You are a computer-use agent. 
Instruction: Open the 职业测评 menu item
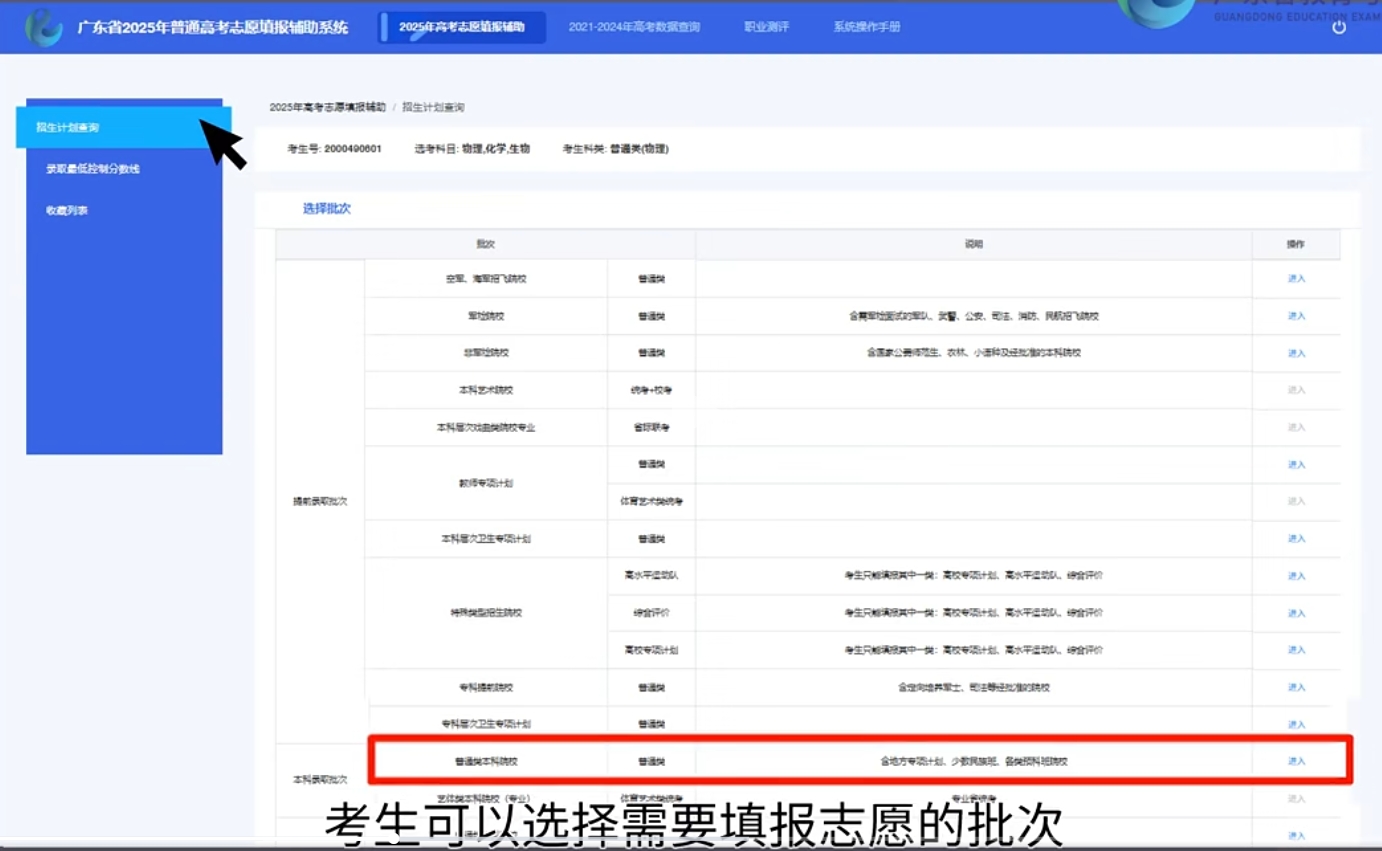click(x=766, y=27)
